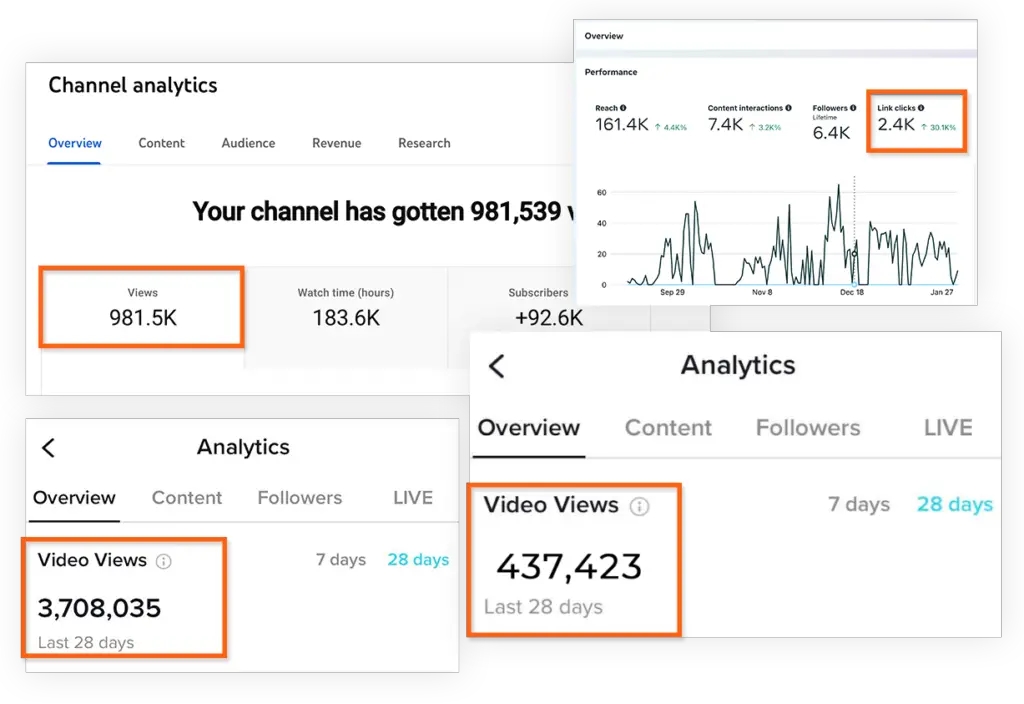Click info icon beside 437,423 Video Views

click(x=639, y=506)
